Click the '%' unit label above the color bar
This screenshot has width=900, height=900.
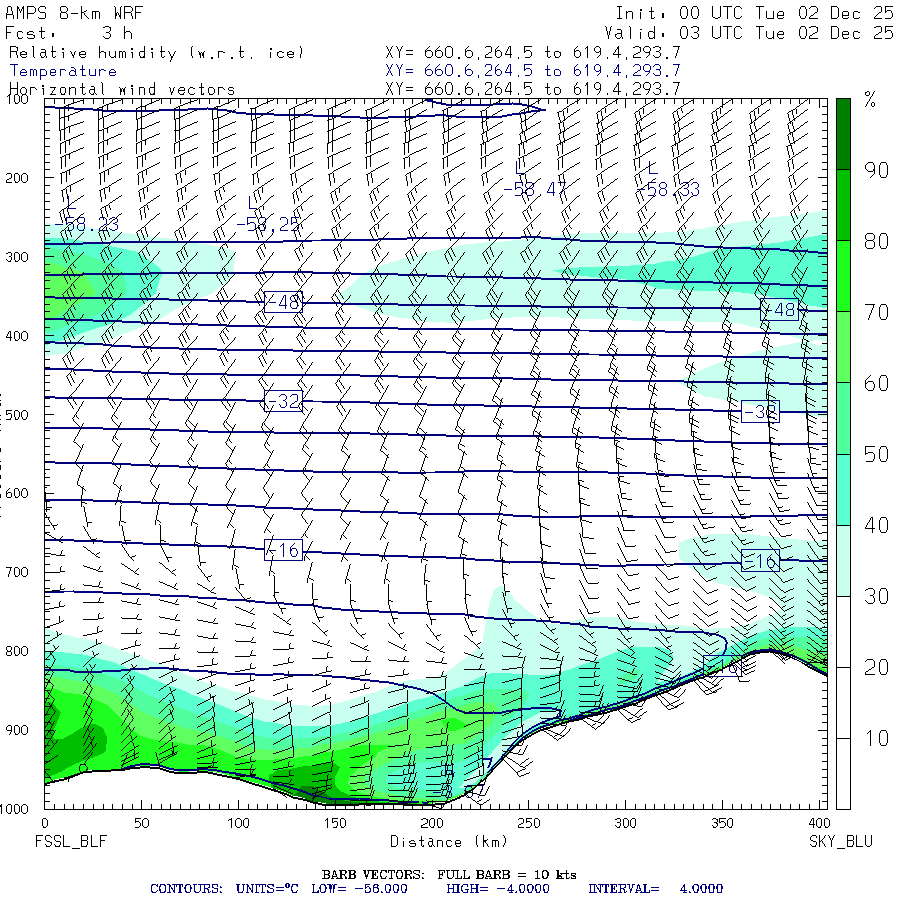pos(870,100)
